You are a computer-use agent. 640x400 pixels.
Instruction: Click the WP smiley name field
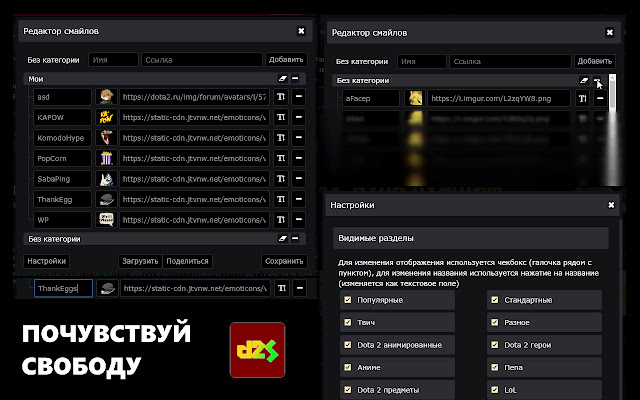click(62, 220)
